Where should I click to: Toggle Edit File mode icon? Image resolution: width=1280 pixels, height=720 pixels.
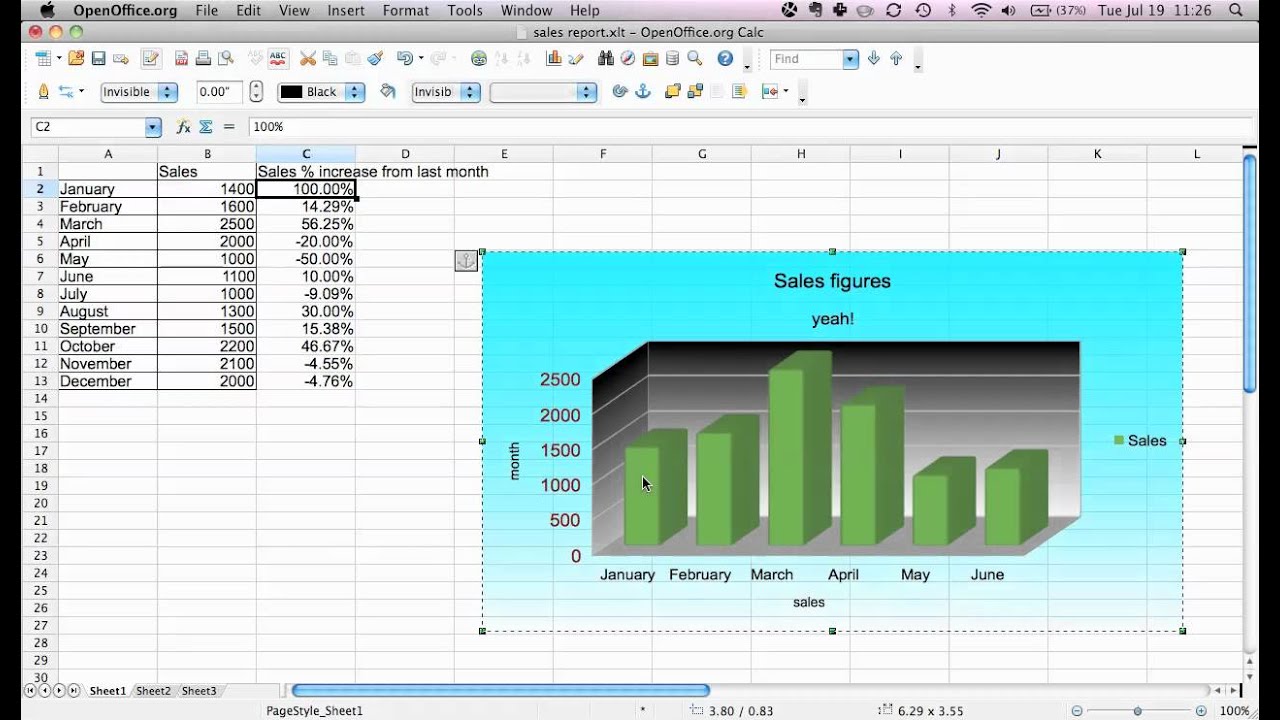point(151,59)
